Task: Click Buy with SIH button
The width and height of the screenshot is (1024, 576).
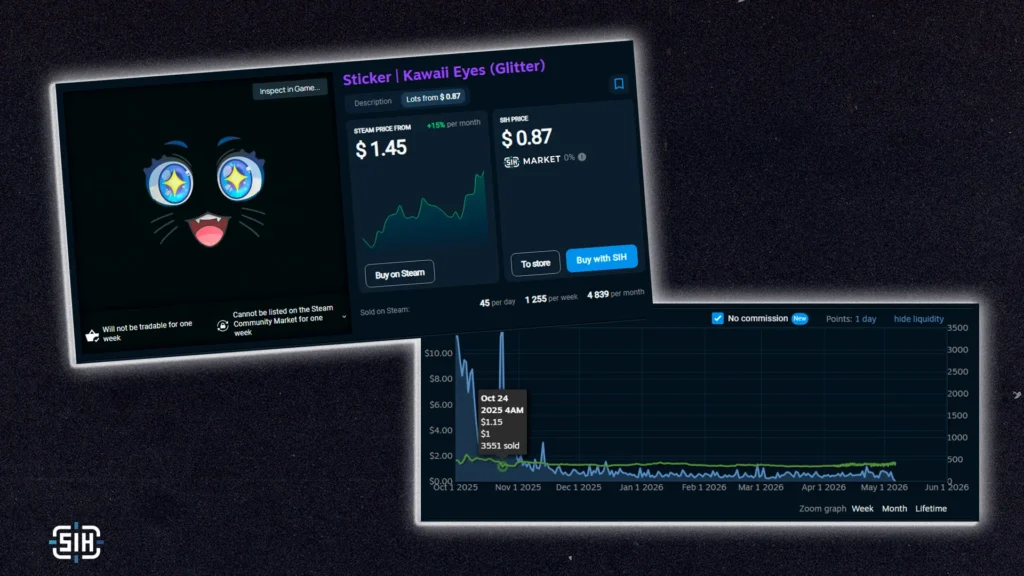Action: click(x=601, y=259)
